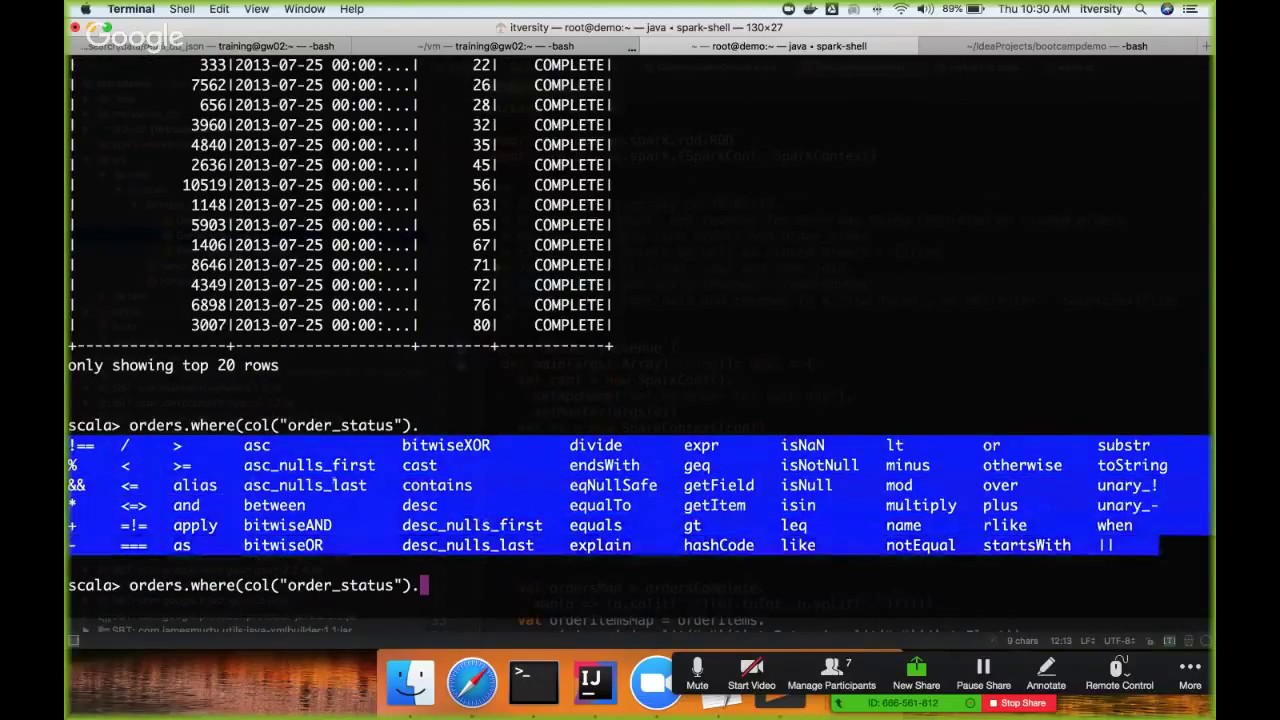Add a new terminal tab with plus button
1280x720 pixels.
(1206, 46)
